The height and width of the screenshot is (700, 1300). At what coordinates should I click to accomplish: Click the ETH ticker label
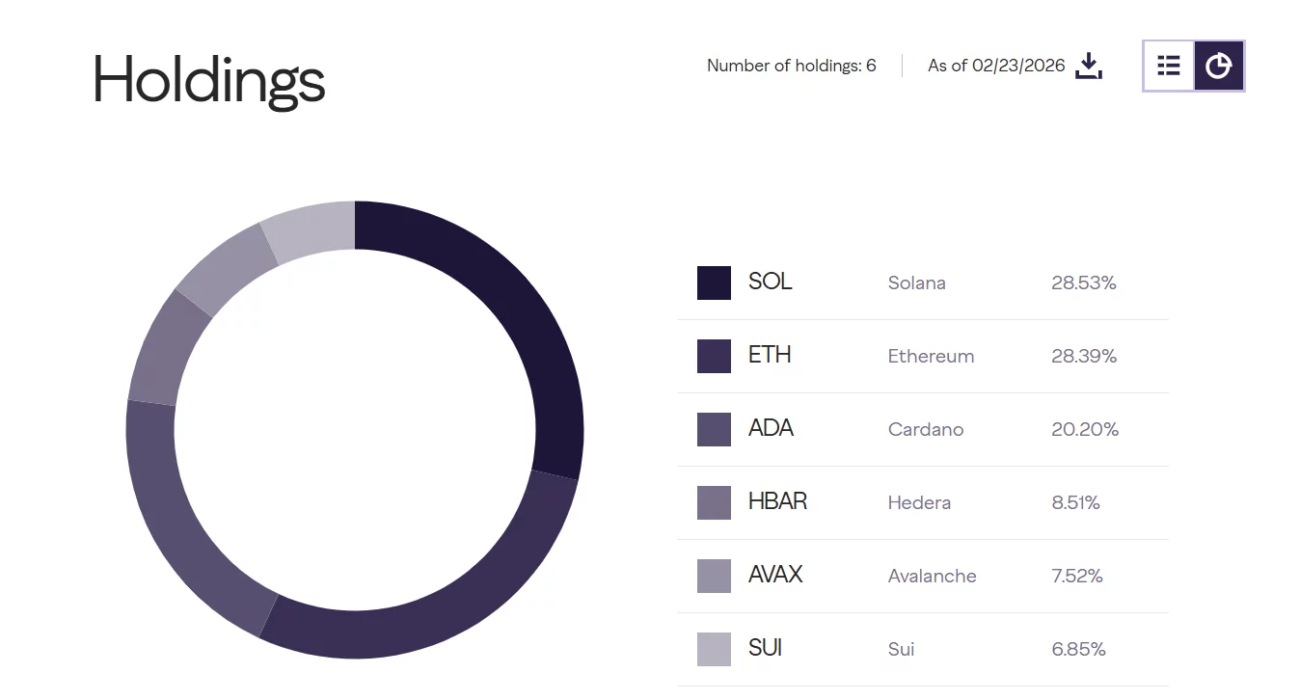(x=769, y=355)
